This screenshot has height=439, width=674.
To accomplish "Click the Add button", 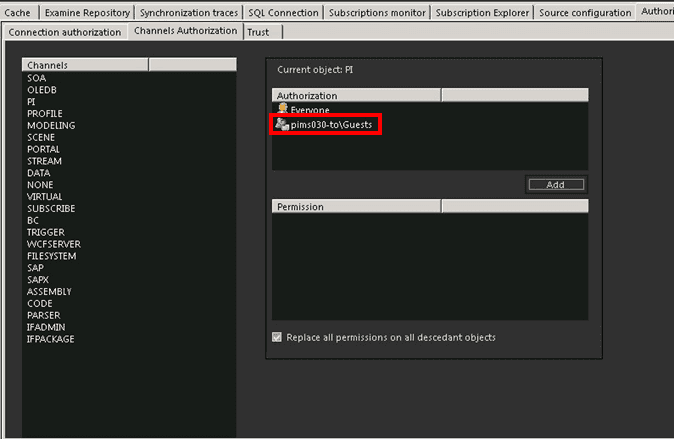I will pos(556,184).
